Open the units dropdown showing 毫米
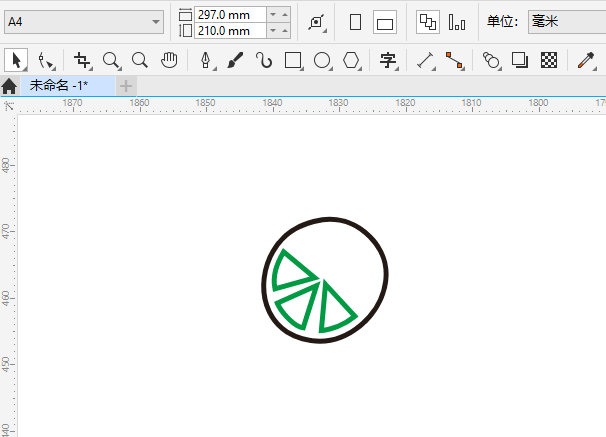Image resolution: width=606 pixels, height=437 pixels. pos(567,22)
